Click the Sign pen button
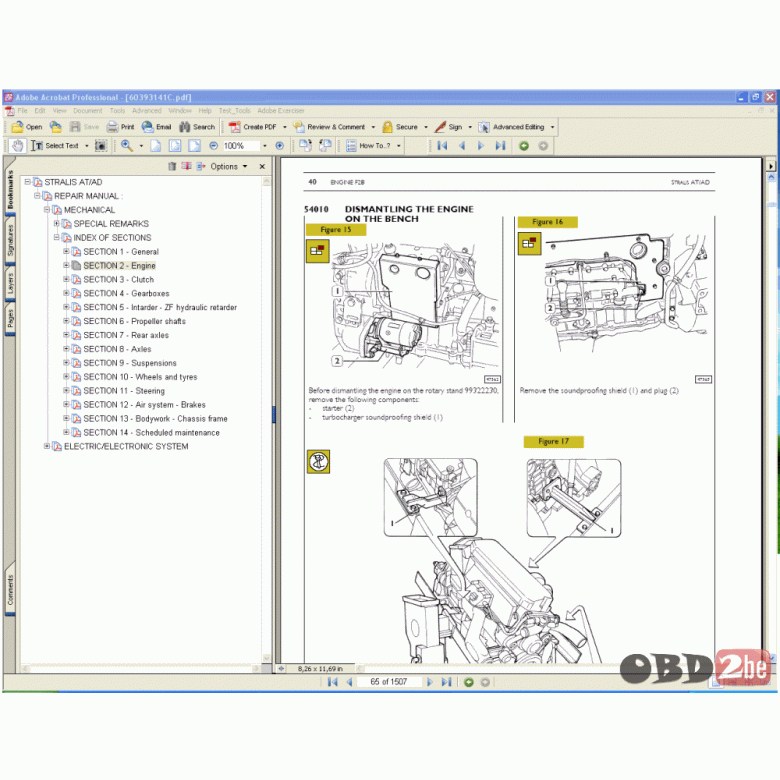 448,127
